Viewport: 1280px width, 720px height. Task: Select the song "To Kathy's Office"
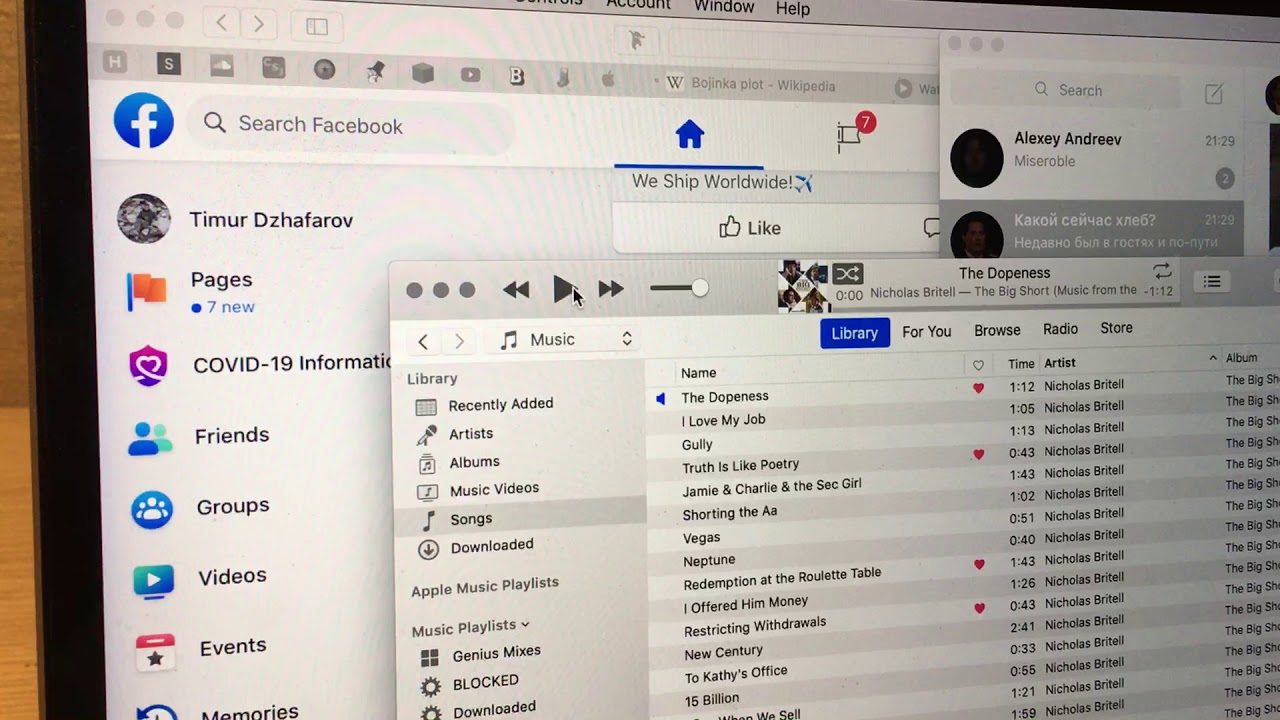[x=735, y=675]
